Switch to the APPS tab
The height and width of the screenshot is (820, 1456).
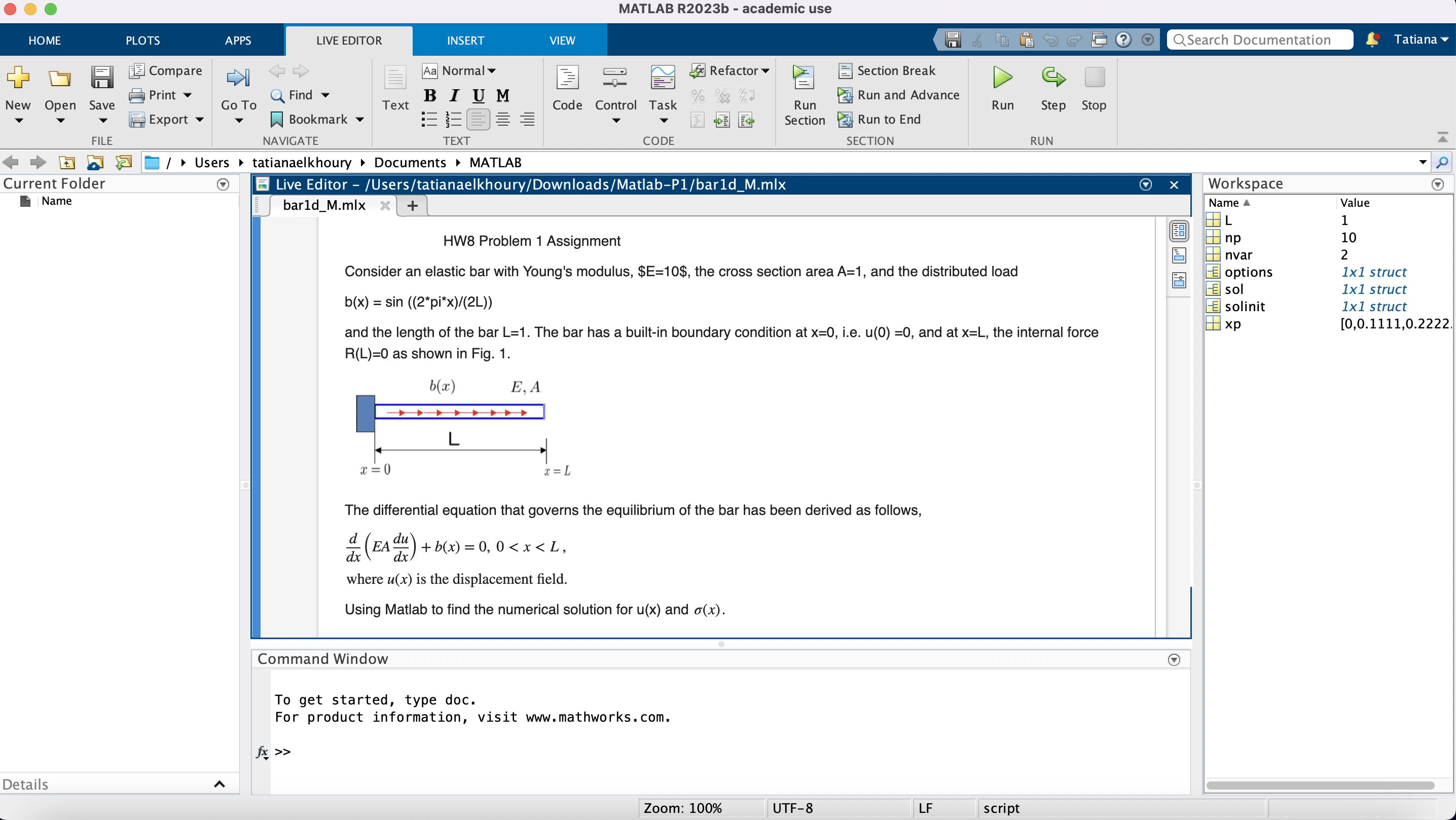click(x=238, y=40)
